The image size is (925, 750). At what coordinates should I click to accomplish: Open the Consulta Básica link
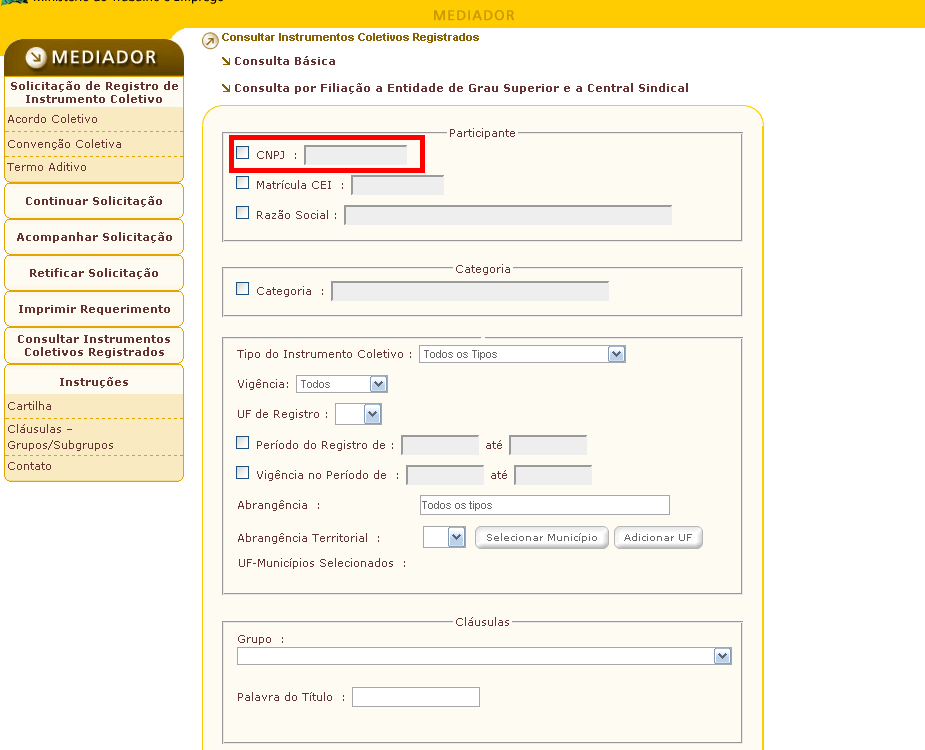pyautogui.click(x=284, y=62)
